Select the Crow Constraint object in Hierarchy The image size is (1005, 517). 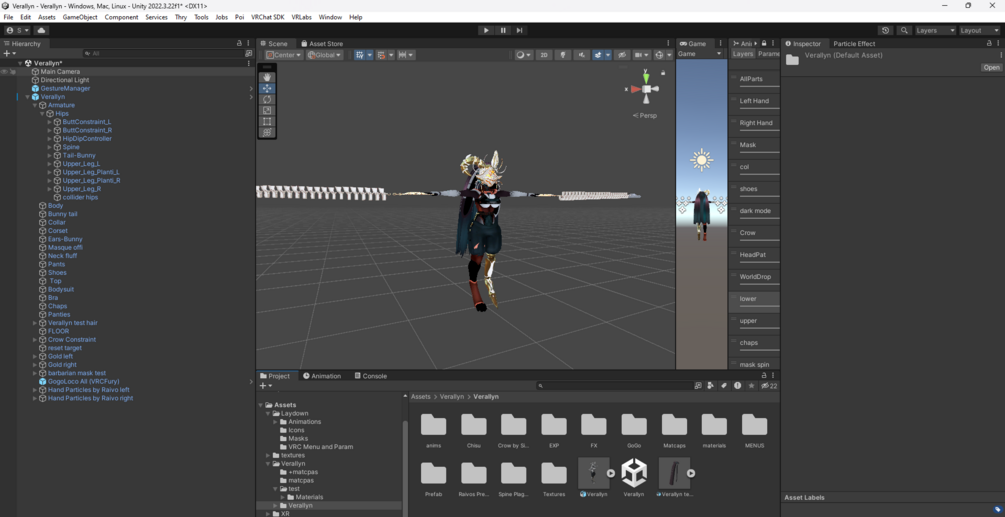tap(71, 340)
